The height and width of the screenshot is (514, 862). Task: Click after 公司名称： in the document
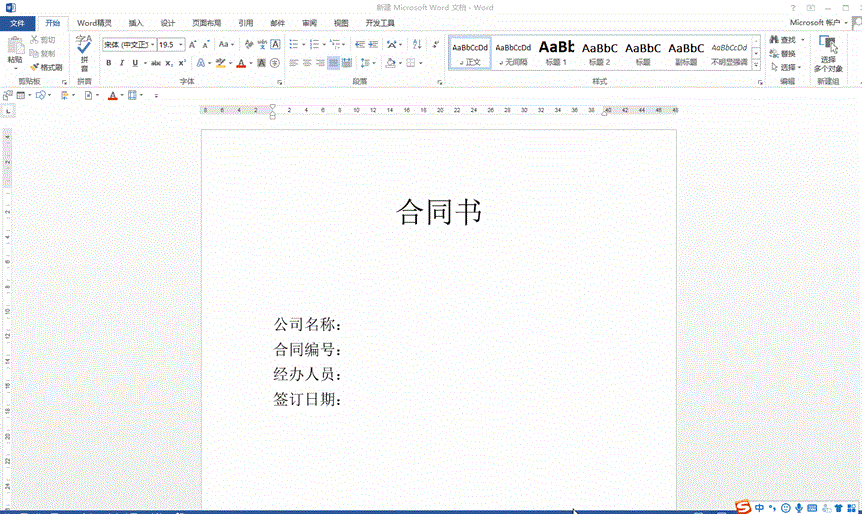coord(346,325)
